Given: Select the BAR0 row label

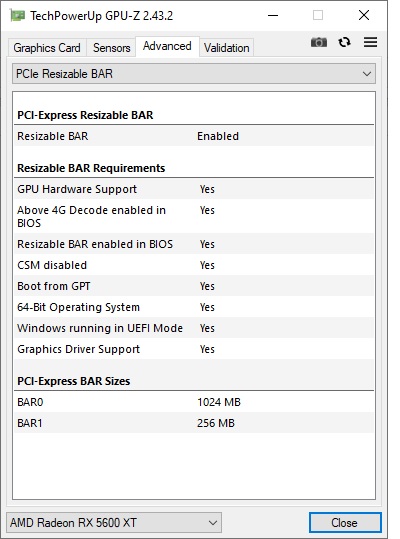Looking at the screenshot, I should 30,402.
